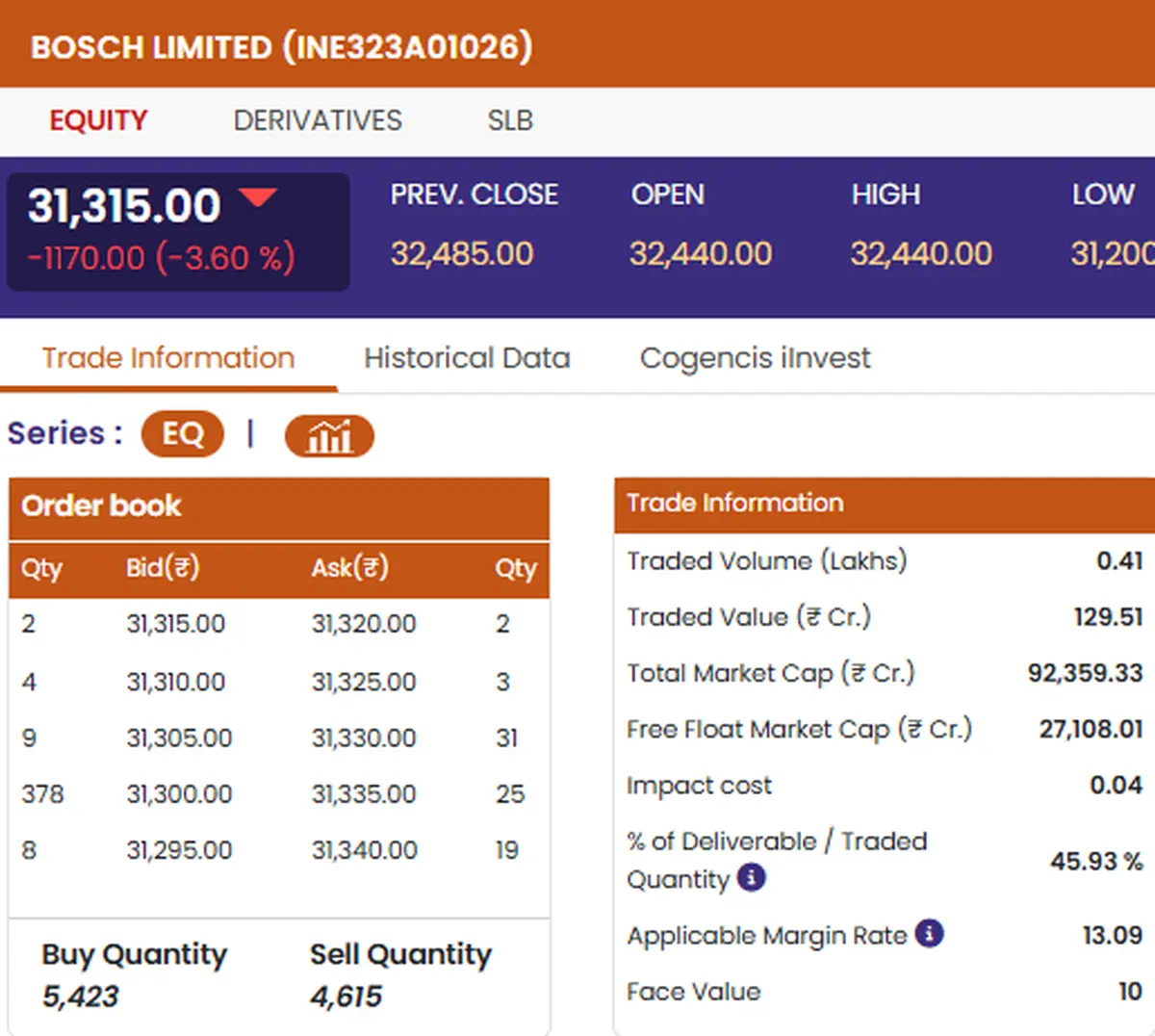The height and width of the screenshot is (1036, 1155).
Task: Click the ask quantity 19
Action: pos(507,850)
